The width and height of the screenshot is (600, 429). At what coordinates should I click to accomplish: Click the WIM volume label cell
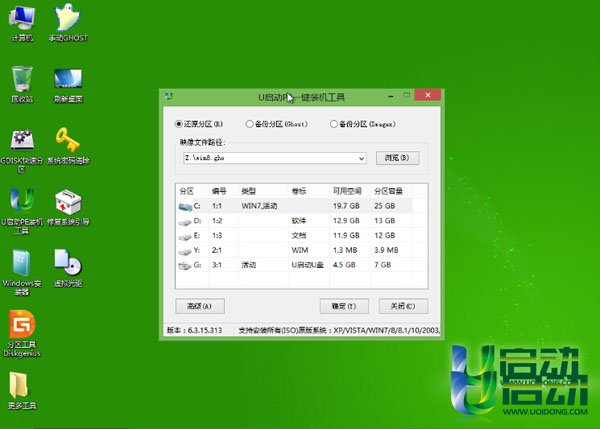coord(300,250)
